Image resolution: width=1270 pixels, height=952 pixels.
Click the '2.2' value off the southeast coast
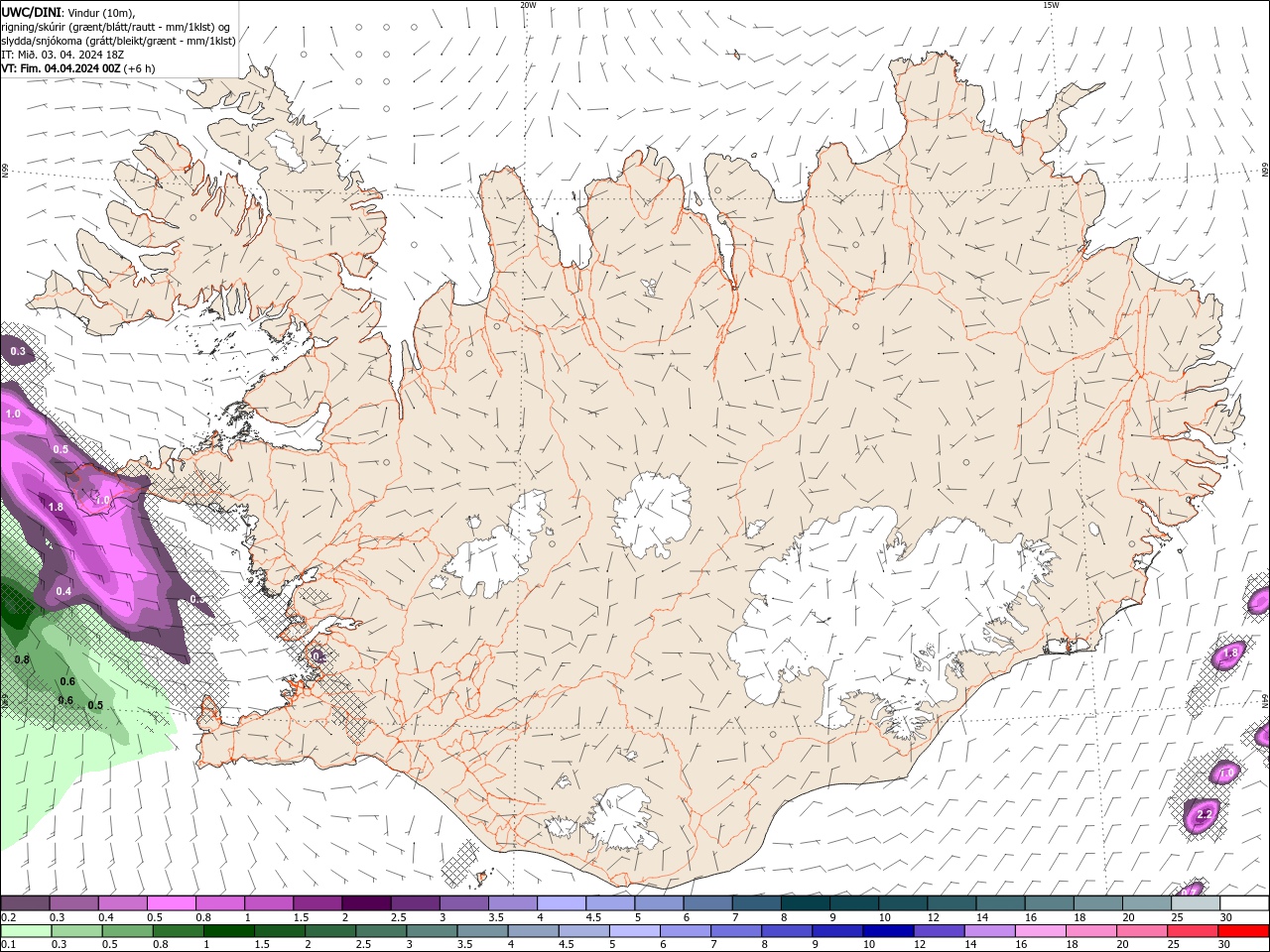click(1204, 815)
